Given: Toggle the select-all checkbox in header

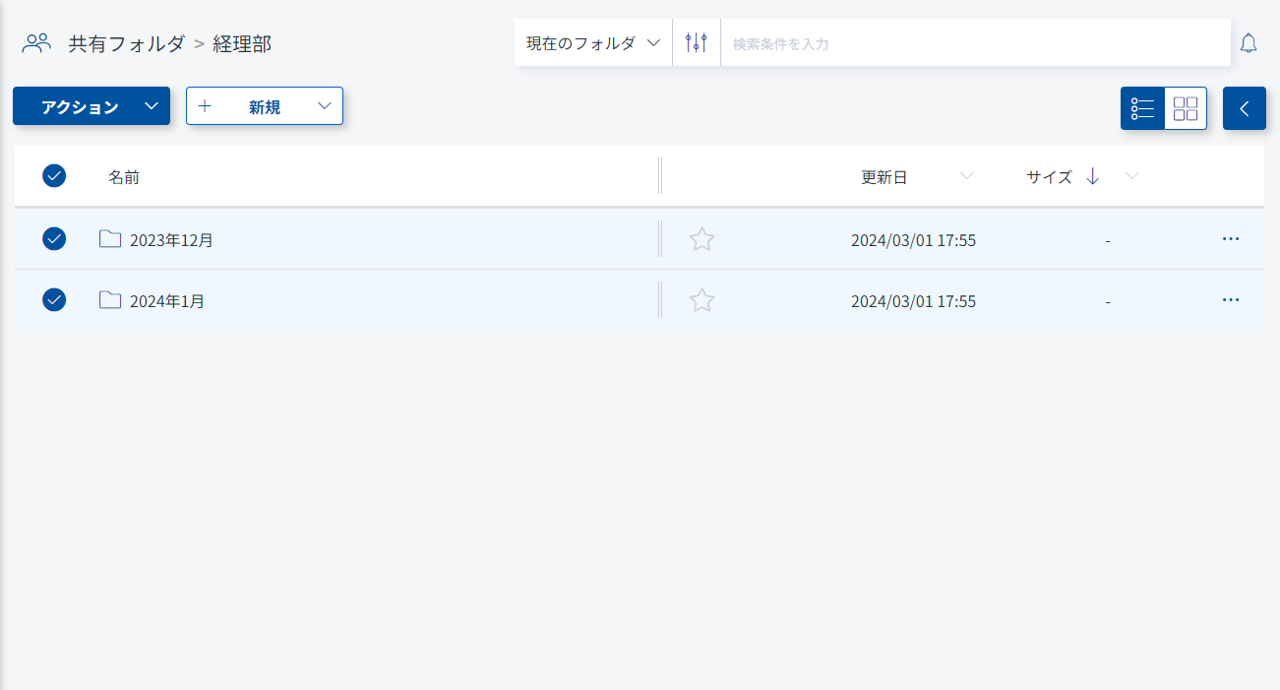Looking at the screenshot, I should click(54, 176).
